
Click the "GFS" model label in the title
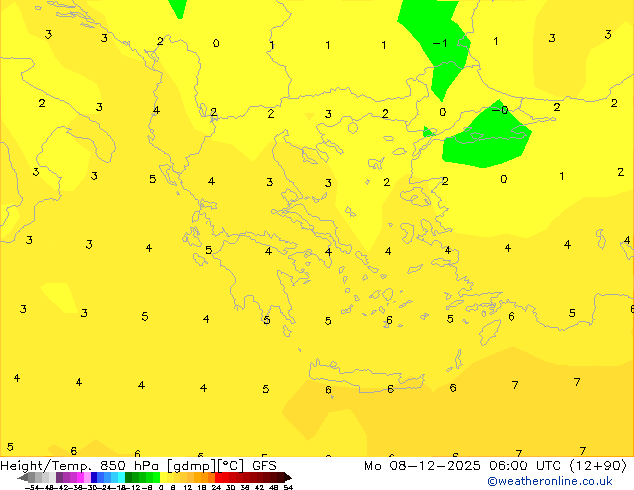click(264, 465)
